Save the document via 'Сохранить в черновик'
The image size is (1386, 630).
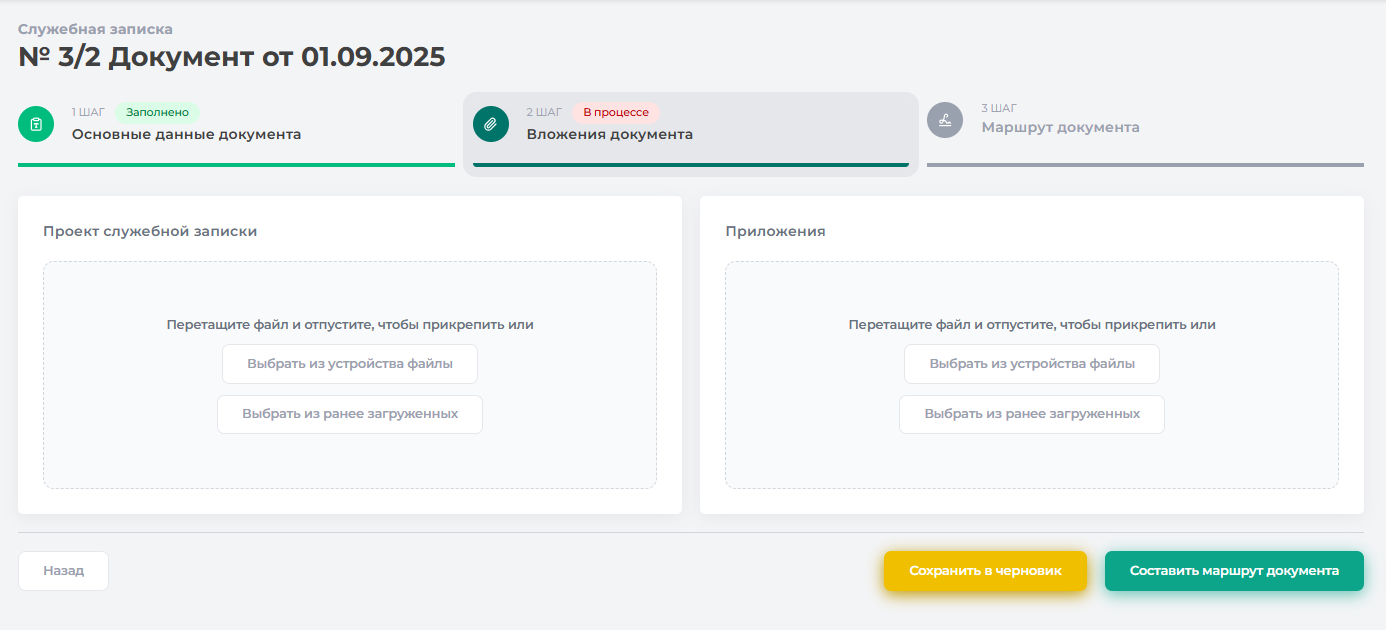(x=985, y=571)
